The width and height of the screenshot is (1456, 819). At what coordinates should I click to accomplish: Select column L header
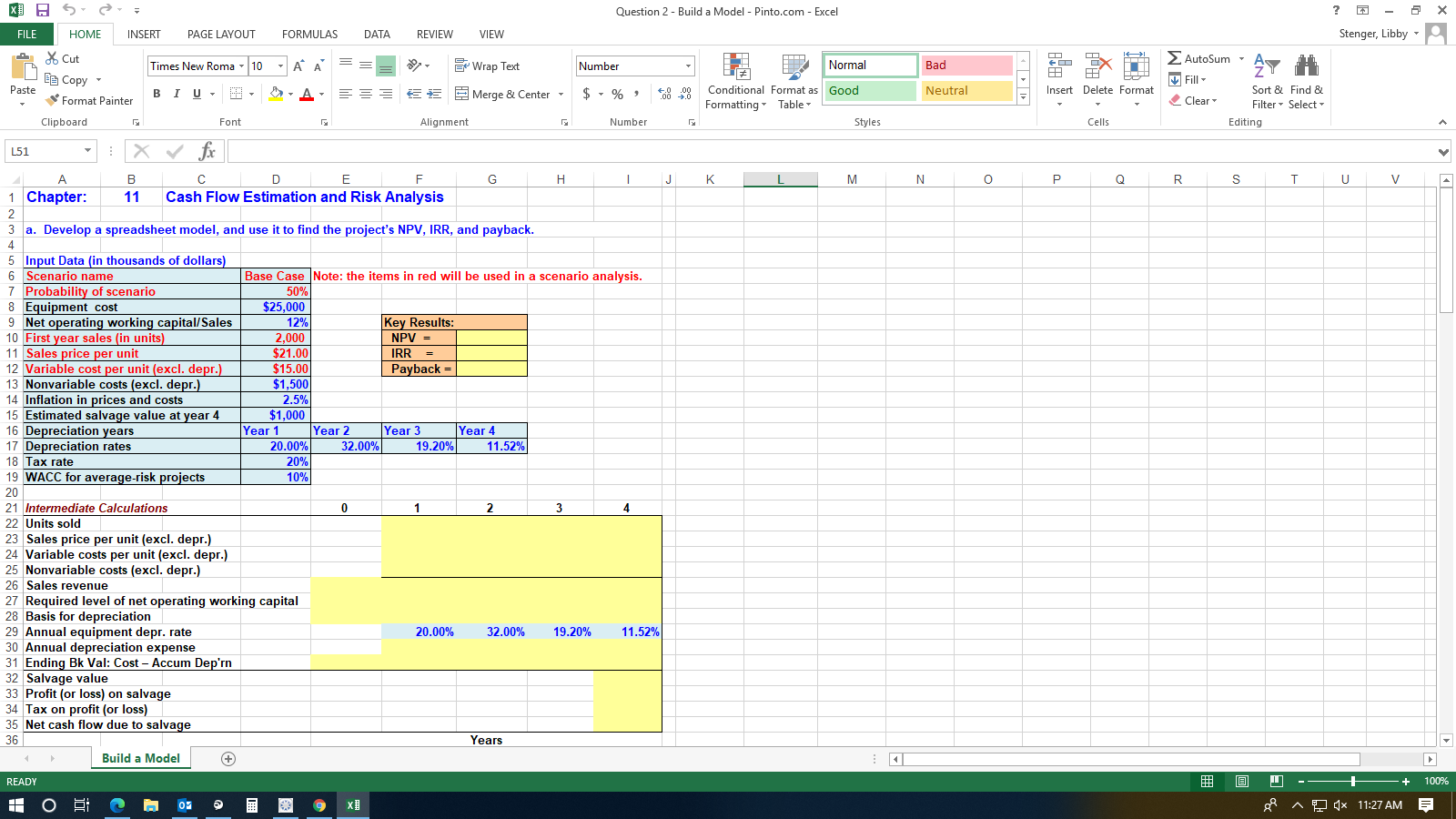[780, 179]
